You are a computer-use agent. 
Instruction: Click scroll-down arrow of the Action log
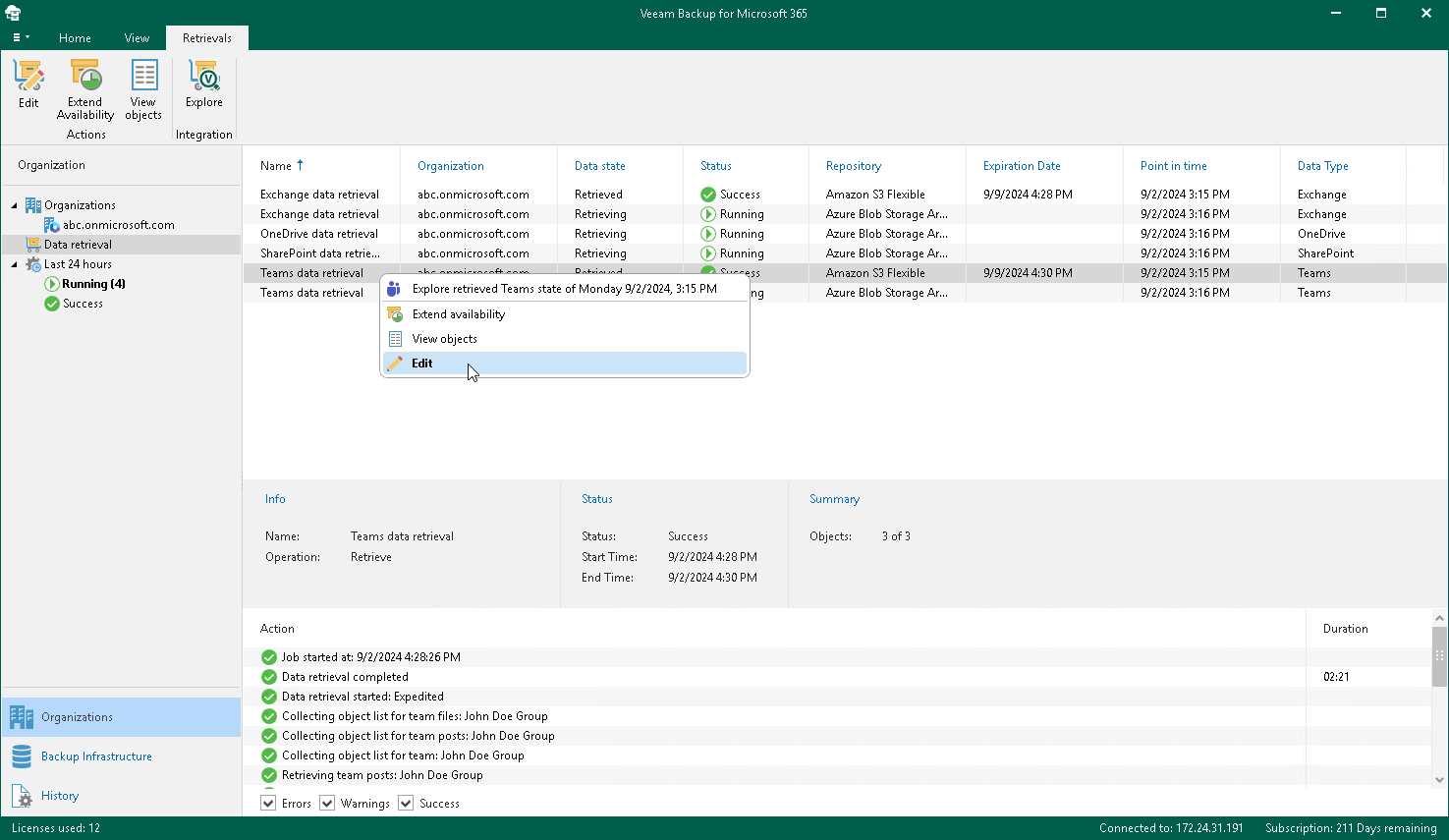point(1439,780)
